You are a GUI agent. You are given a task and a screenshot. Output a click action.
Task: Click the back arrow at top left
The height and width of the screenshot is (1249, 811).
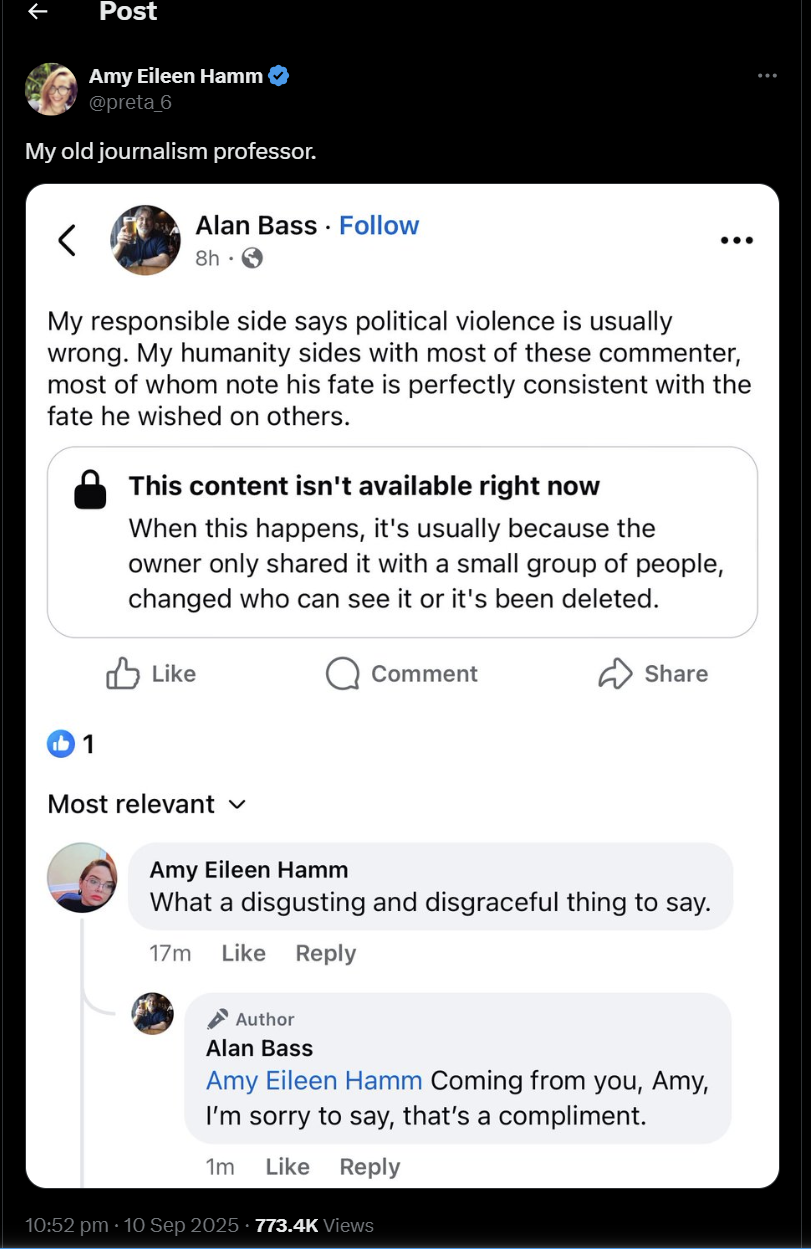pyautogui.click(x=38, y=12)
